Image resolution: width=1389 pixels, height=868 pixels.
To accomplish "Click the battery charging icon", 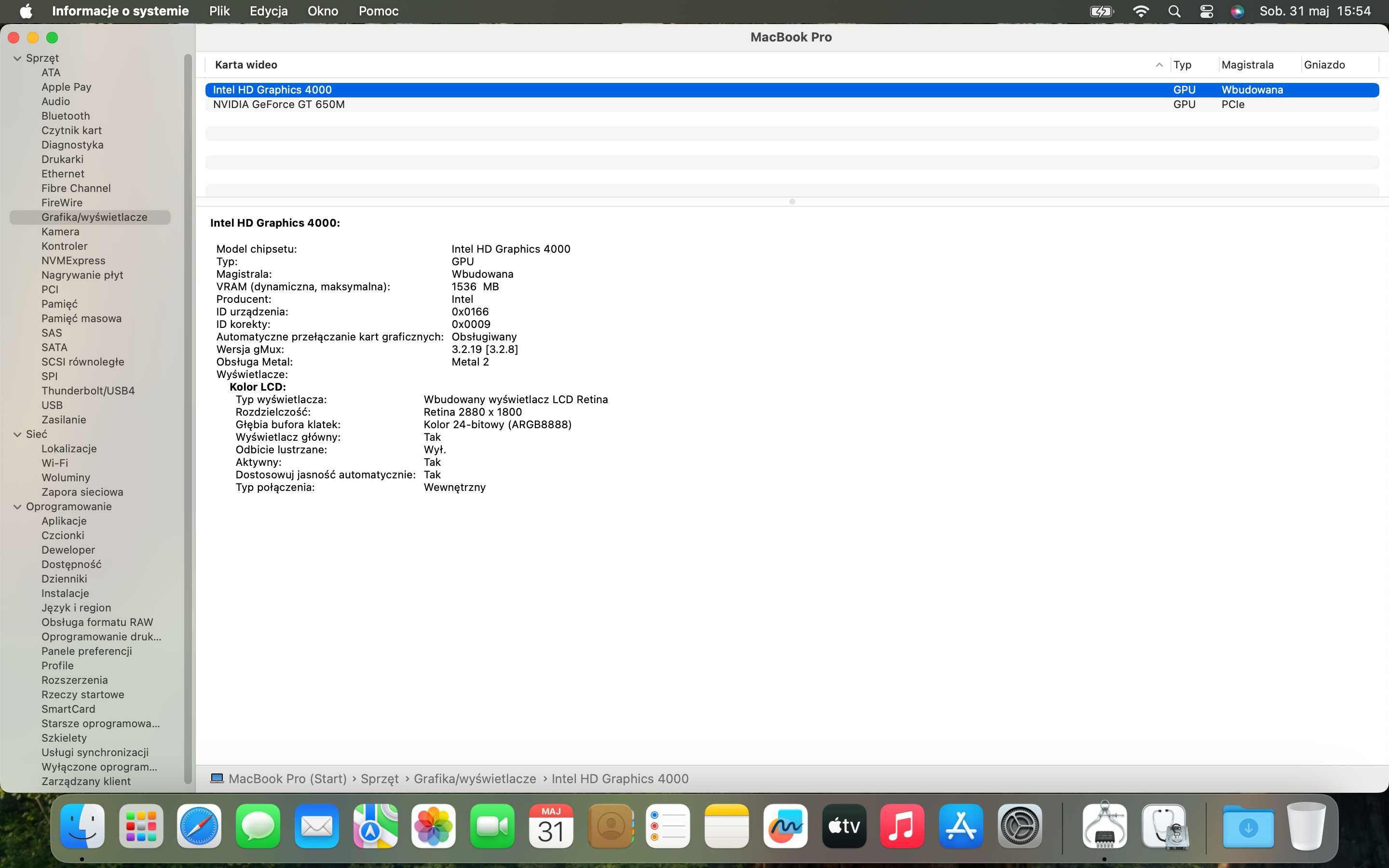I will pyautogui.click(x=1102, y=11).
